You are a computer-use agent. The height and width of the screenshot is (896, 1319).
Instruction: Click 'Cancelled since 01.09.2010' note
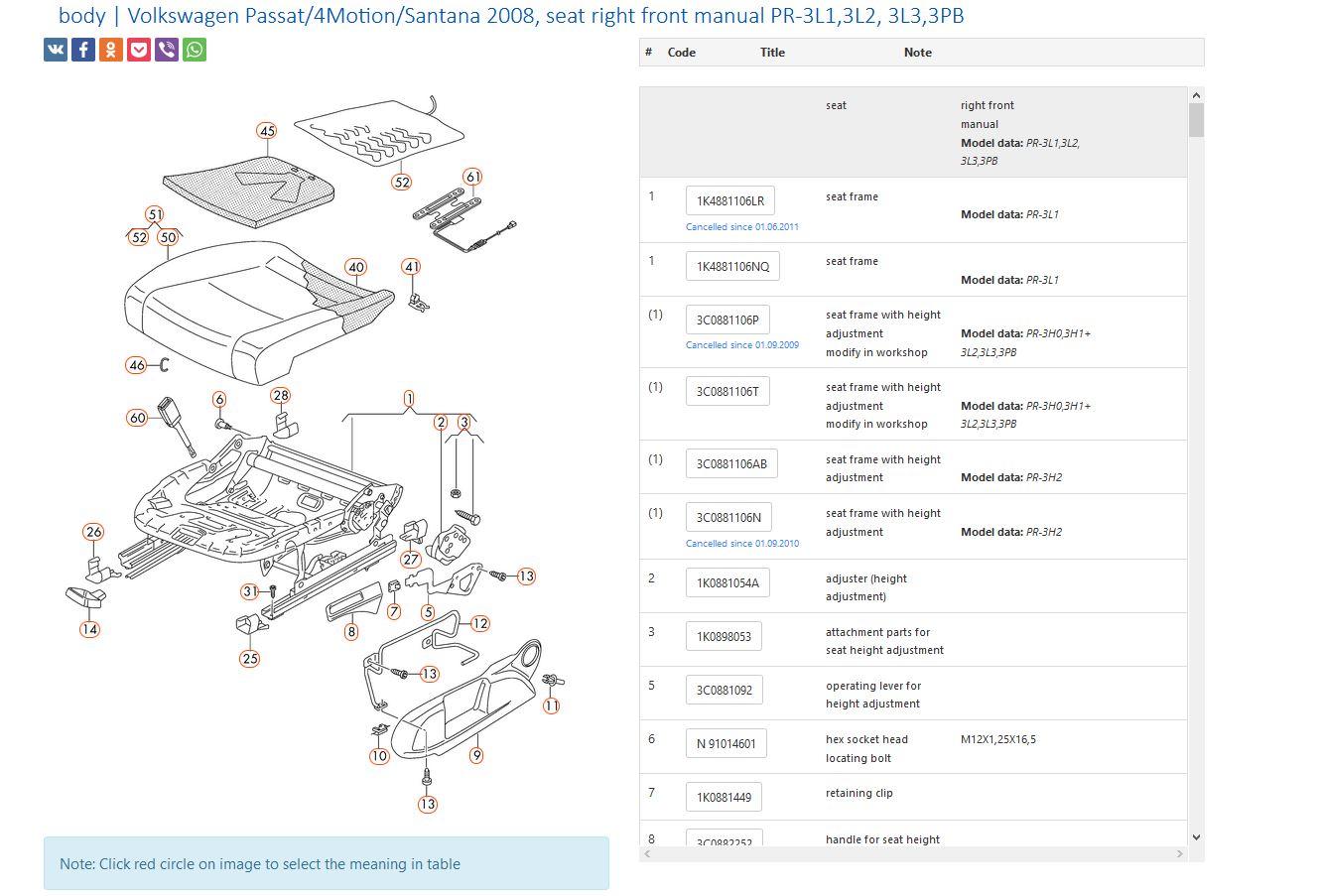tap(742, 544)
